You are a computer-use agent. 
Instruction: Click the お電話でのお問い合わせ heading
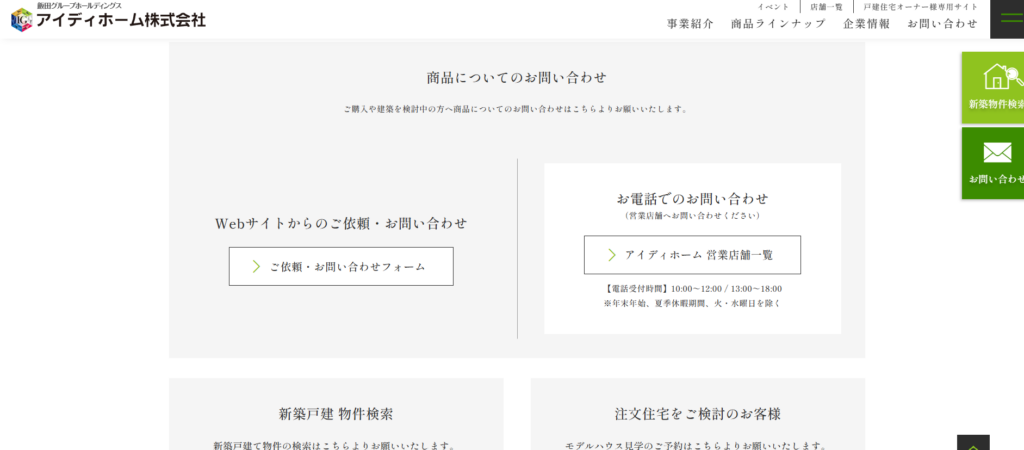(x=692, y=198)
